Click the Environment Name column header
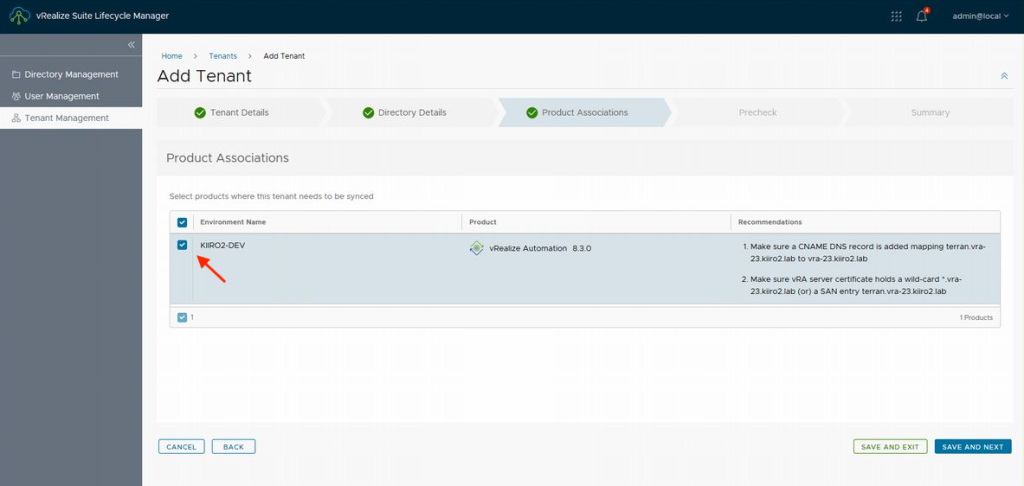Viewport: 1024px width, 486px height. click(233, 222)
